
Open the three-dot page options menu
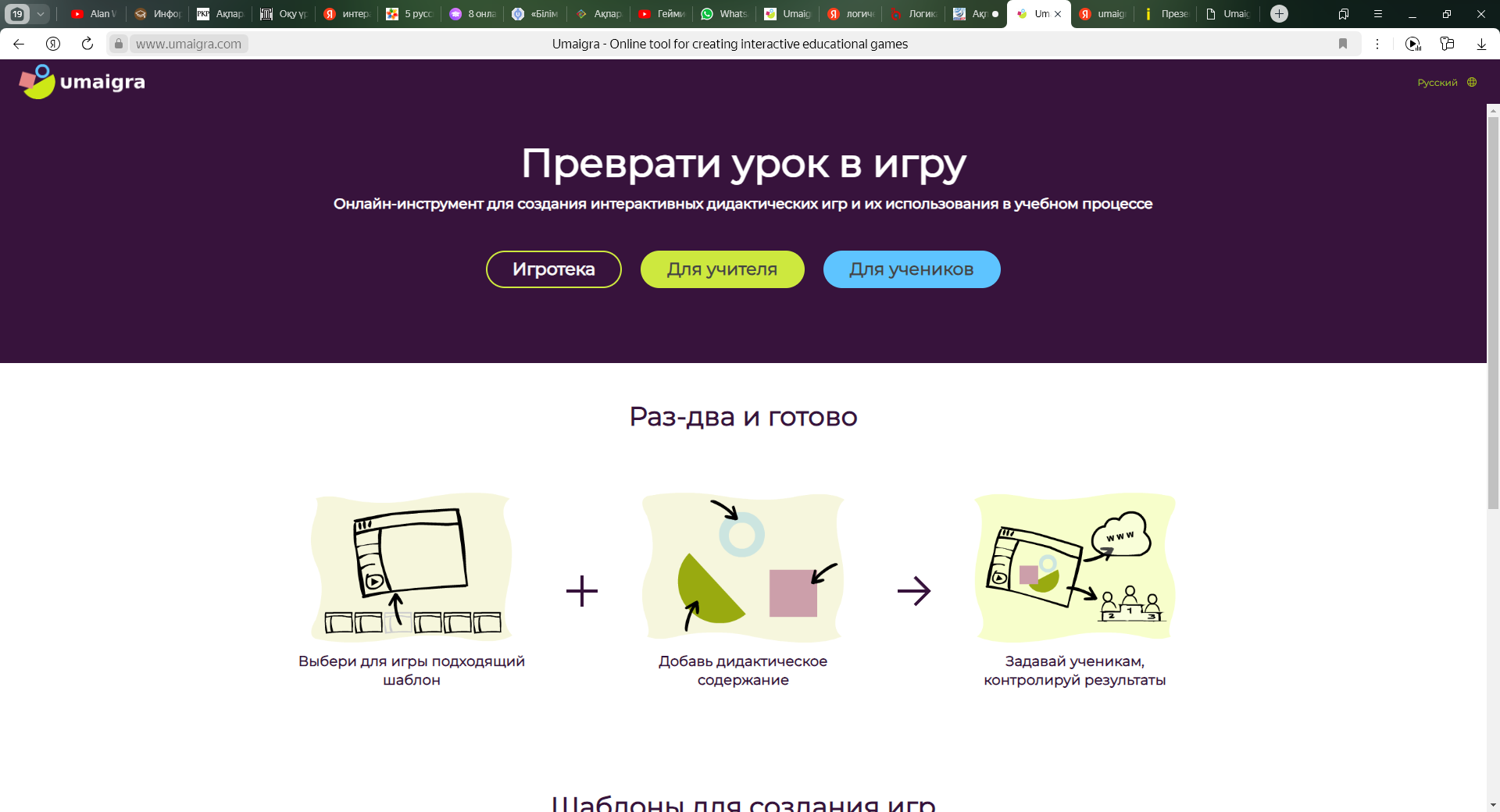pos(1377,44)
